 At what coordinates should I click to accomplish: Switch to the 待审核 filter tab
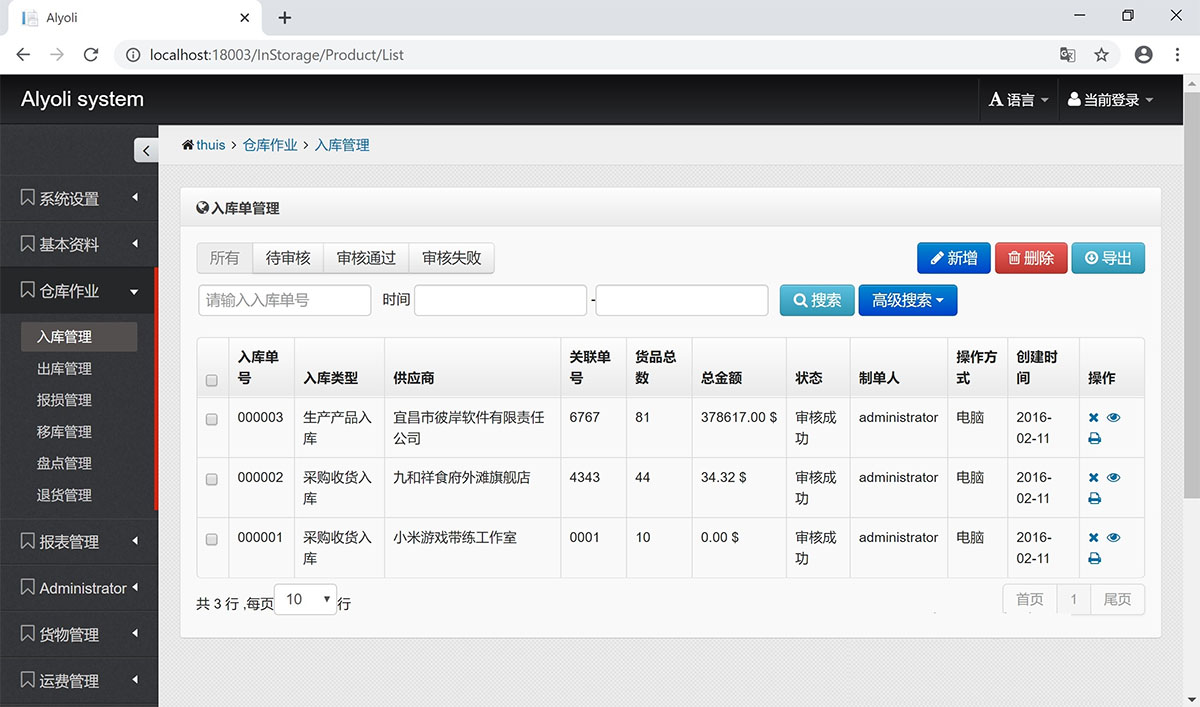click(x=288, y=258)
